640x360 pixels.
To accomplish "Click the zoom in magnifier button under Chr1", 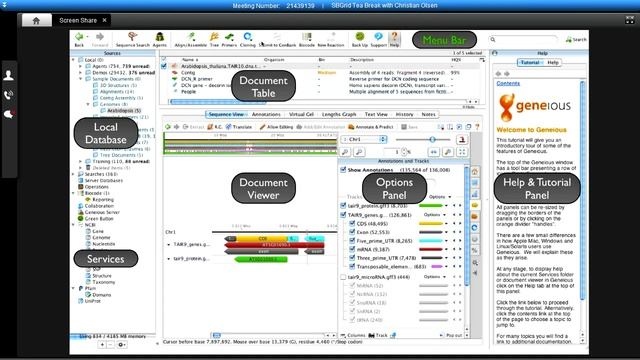I will coord(345,152).
